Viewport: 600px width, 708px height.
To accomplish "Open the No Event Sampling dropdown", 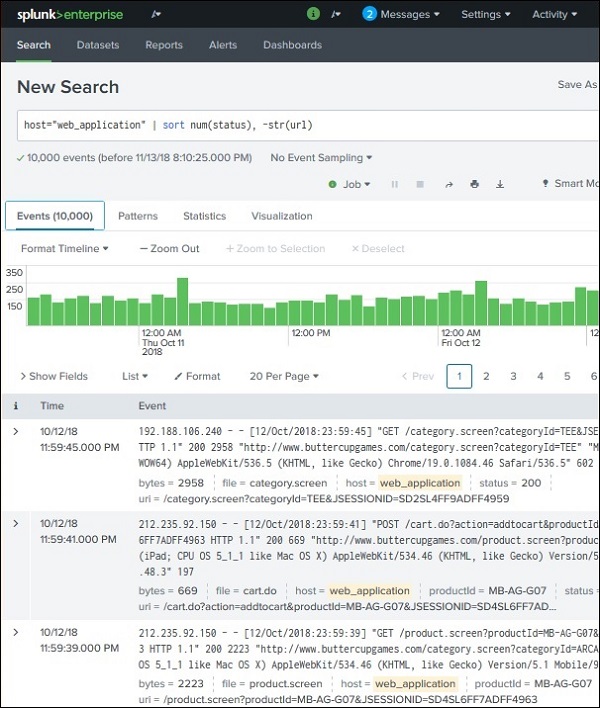I will pos(322,157).
